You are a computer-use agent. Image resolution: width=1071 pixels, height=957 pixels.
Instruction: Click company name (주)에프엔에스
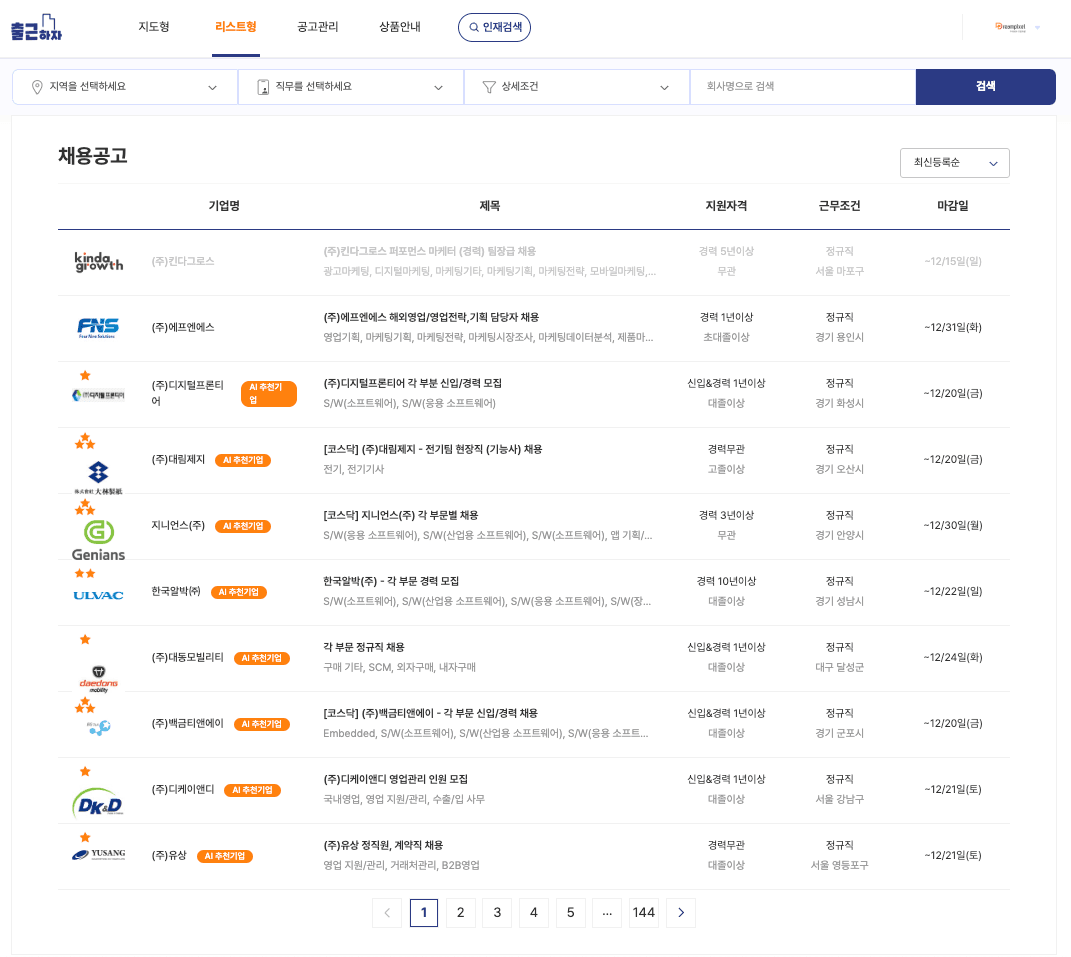(183, 328)
